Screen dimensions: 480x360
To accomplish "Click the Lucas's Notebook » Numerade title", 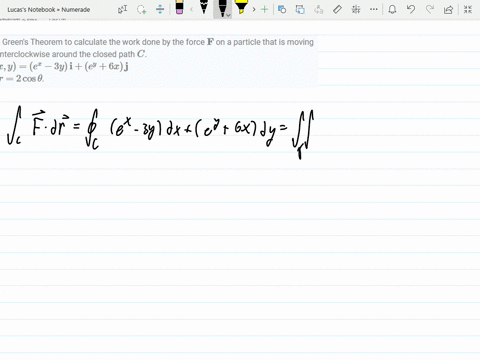I will pyautogui.click(x=49, y=10).
